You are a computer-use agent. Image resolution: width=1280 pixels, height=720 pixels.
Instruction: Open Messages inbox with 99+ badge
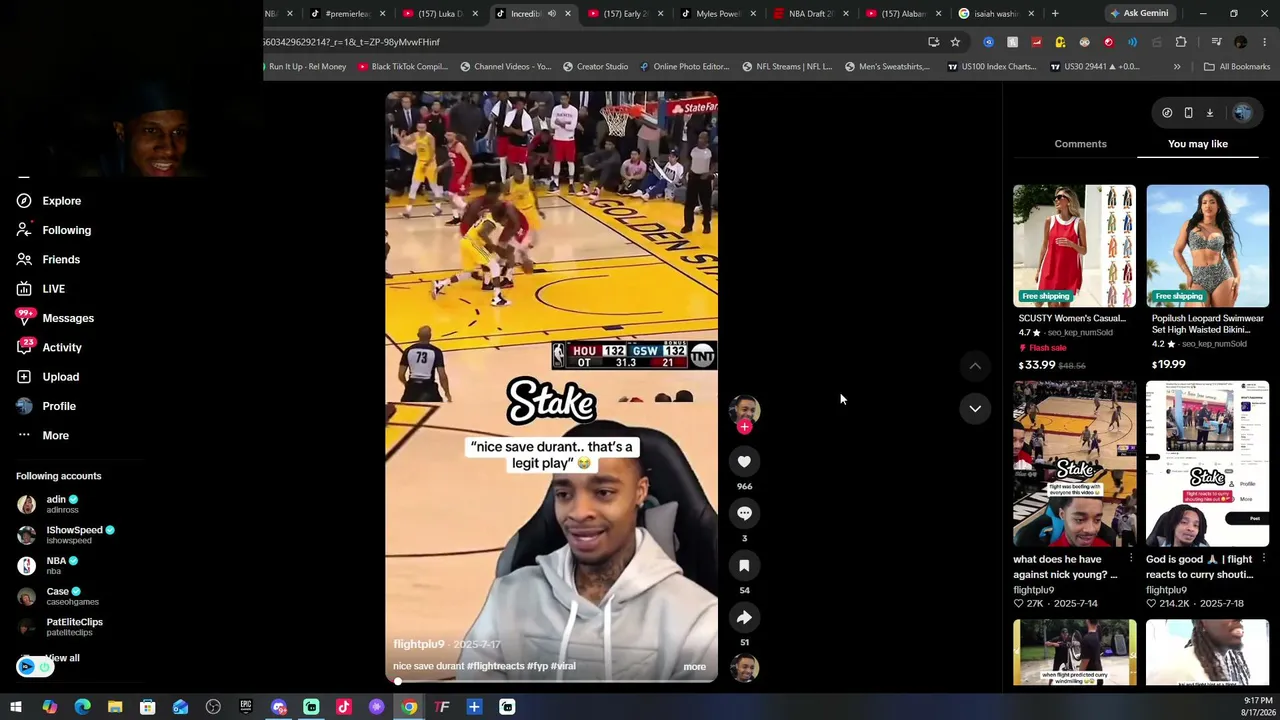pos(55,318)
